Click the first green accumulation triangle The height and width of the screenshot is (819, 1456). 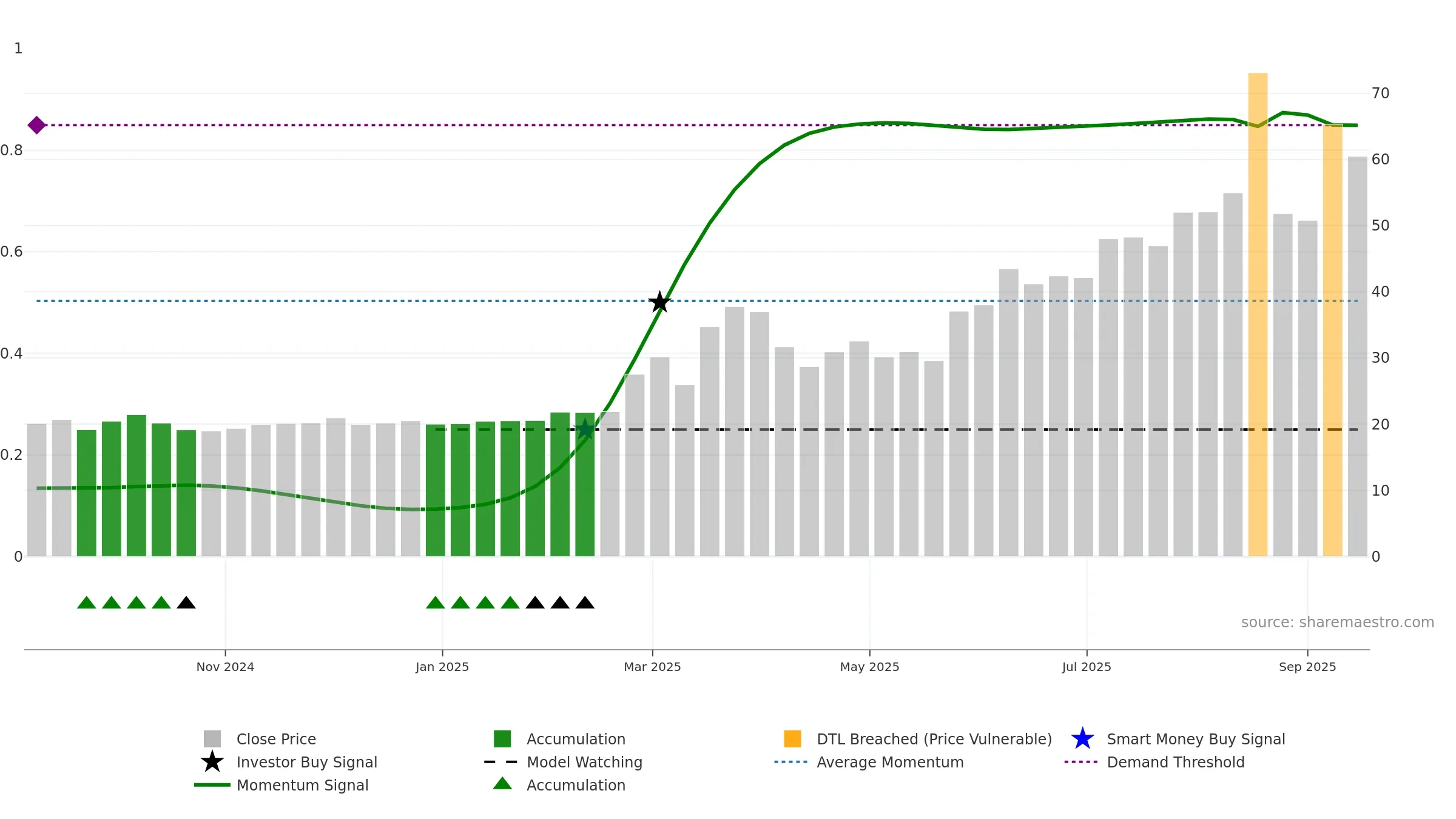click(x=87, y=602)
